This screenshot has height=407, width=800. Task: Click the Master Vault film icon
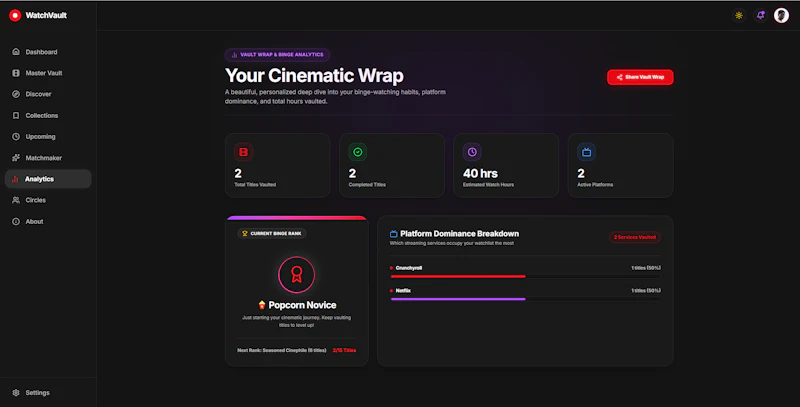16,73
